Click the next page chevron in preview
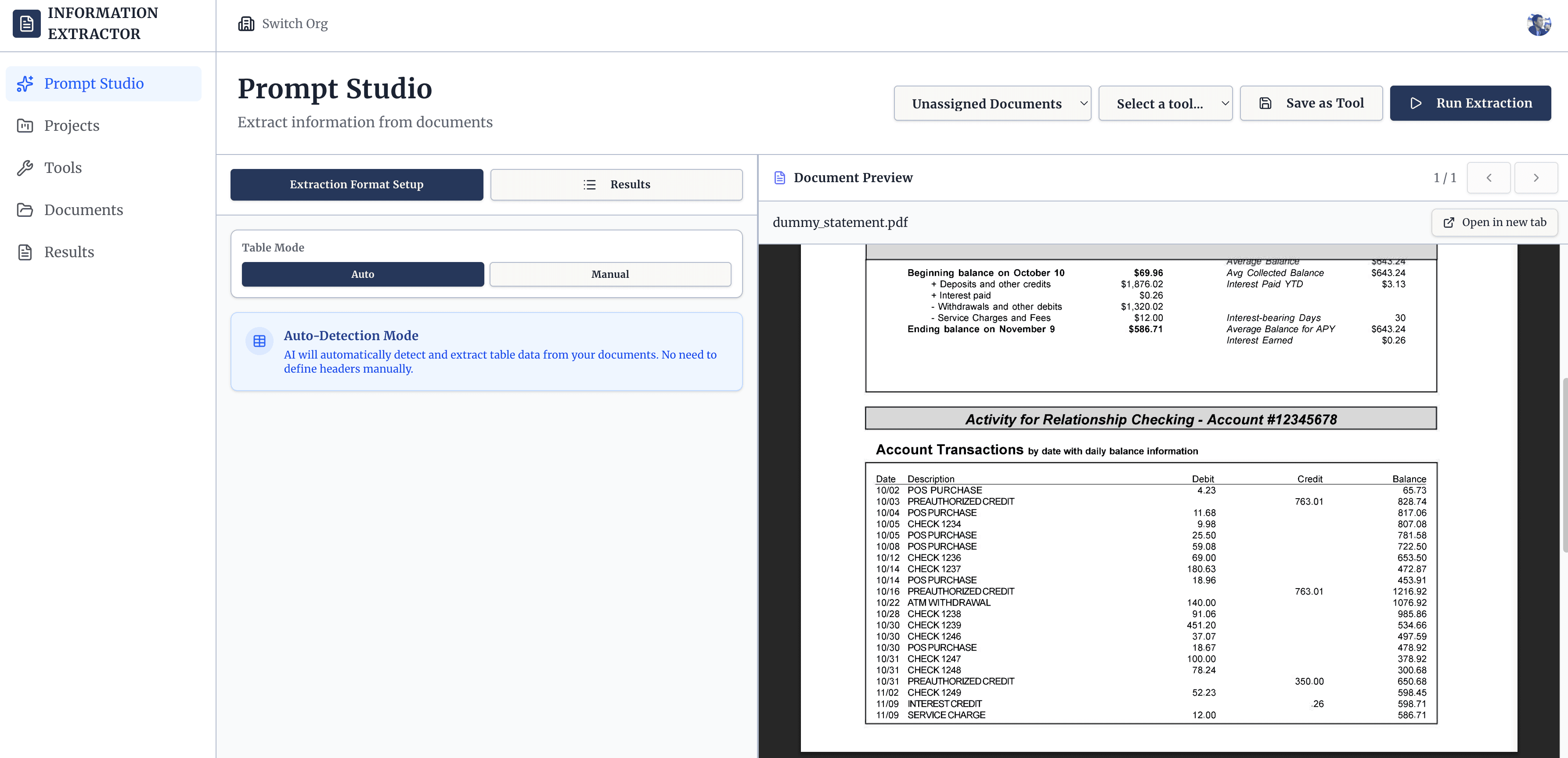Viewport: 1568px width, 758px height. (1536, 178)
